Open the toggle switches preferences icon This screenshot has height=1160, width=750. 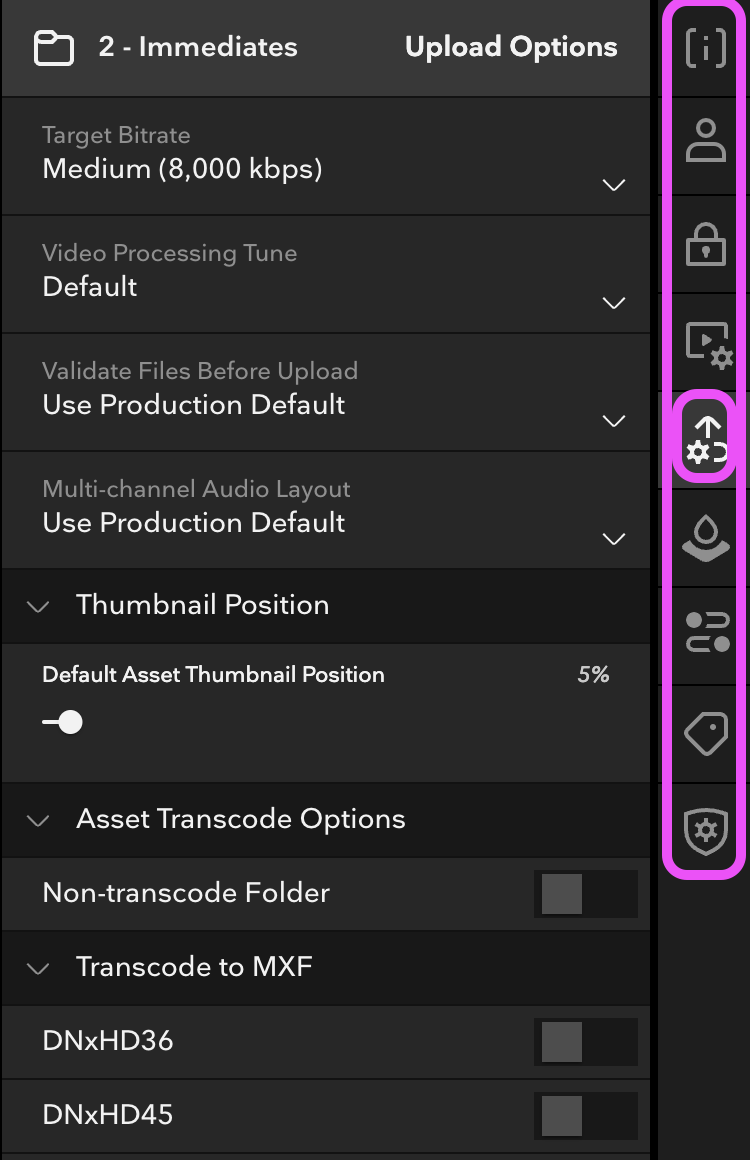tap(707, 633)
